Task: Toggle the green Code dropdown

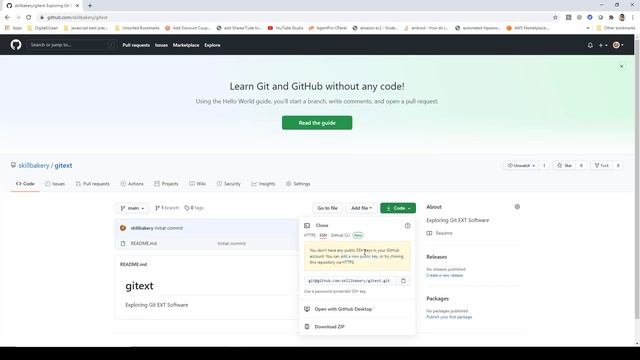Action: pos(398,208)
